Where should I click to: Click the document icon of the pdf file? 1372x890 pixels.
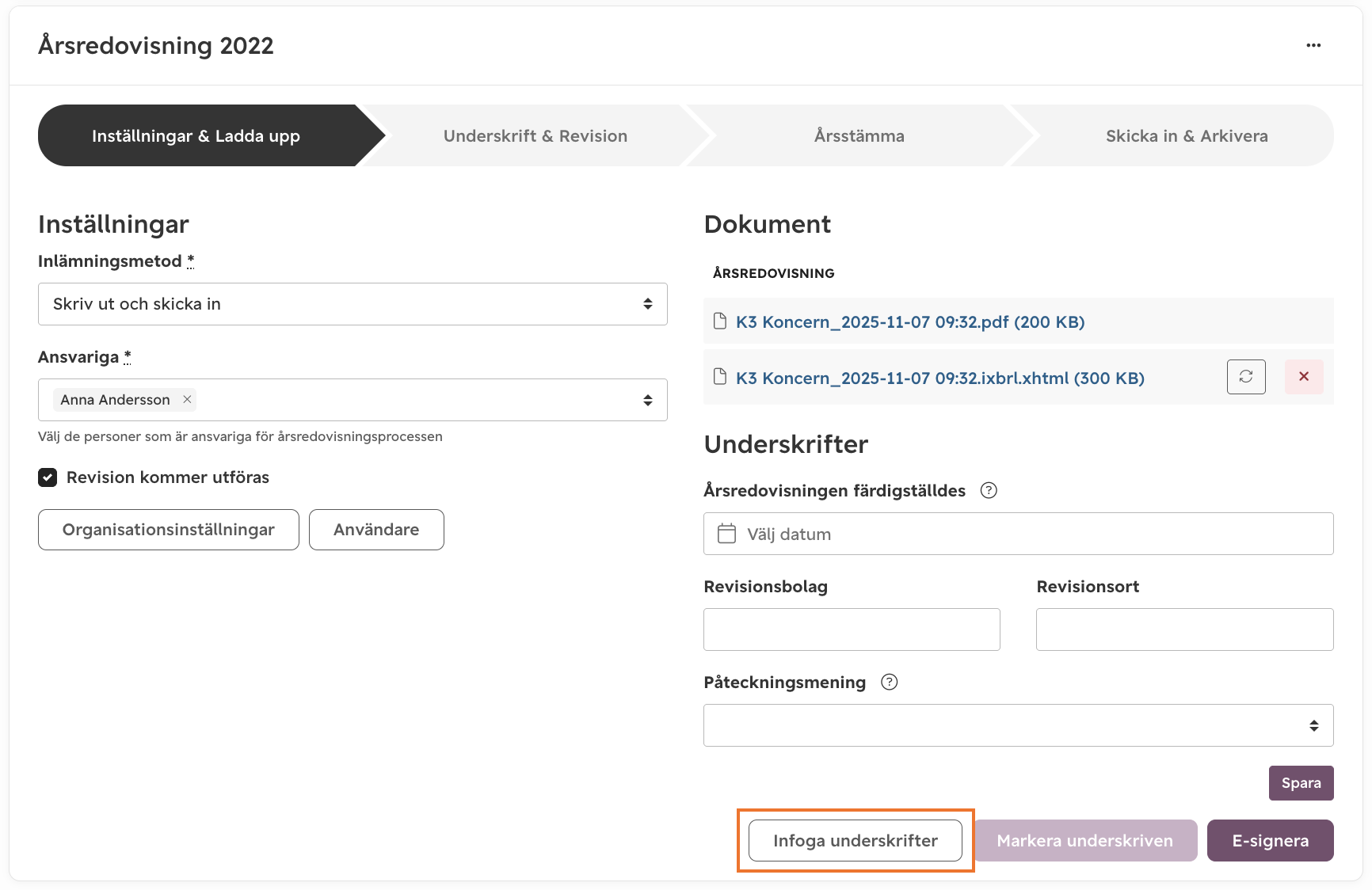point(720,321)
